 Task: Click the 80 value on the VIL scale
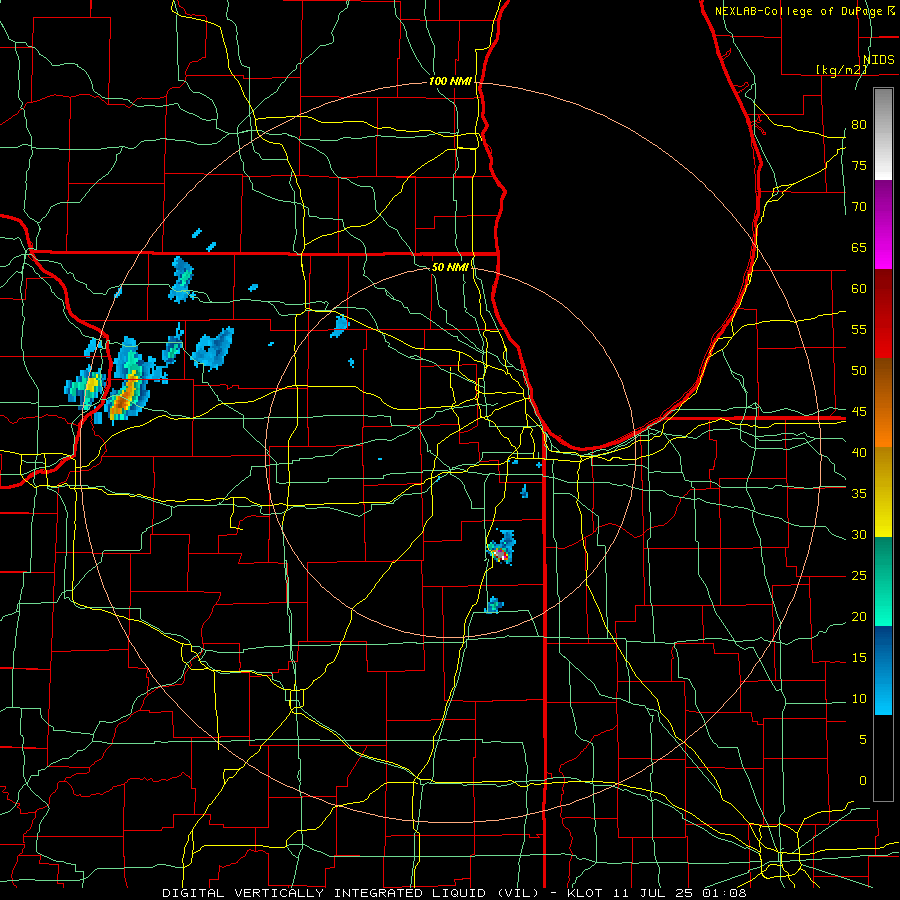pyautogui.click(x=859, y=125)
